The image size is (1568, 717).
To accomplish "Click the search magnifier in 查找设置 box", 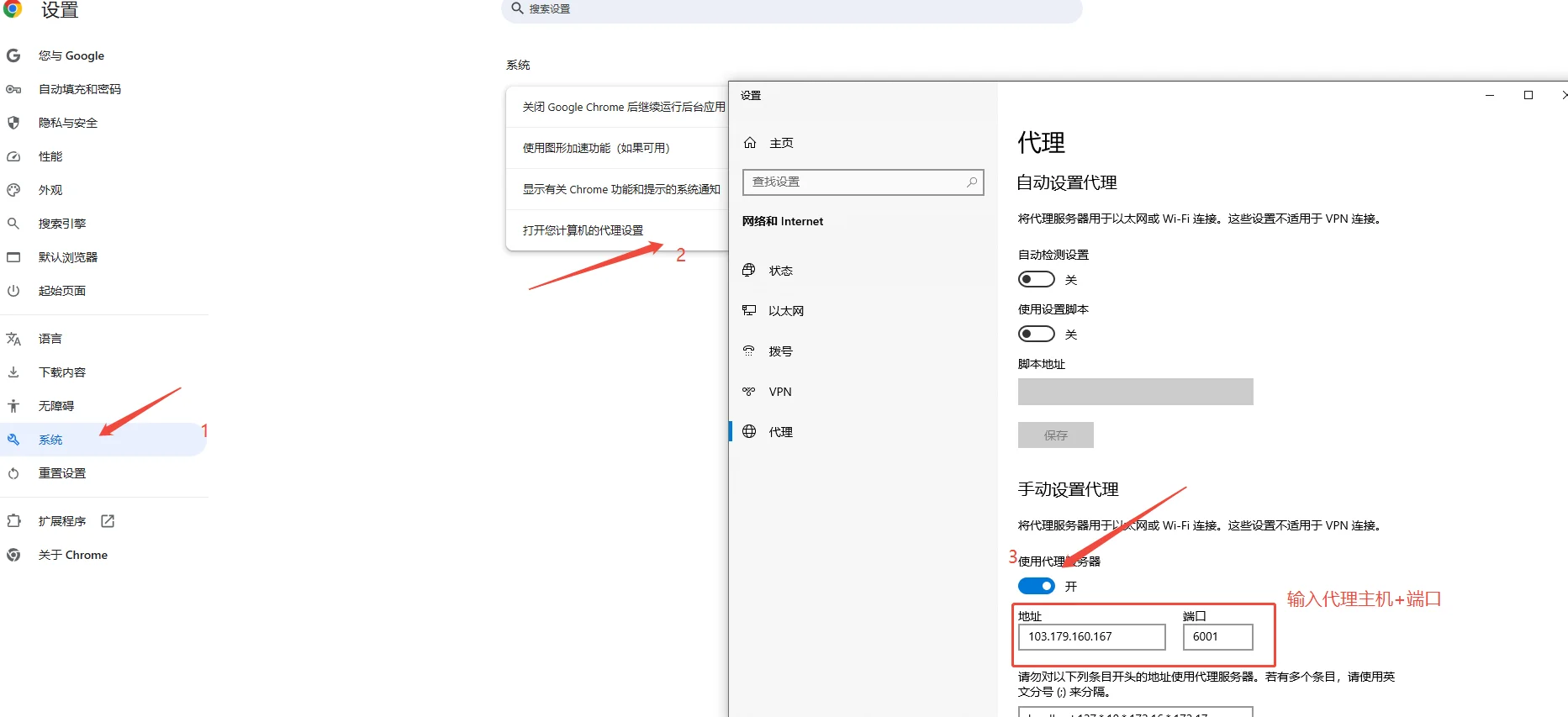I will (x=972, y=182).
